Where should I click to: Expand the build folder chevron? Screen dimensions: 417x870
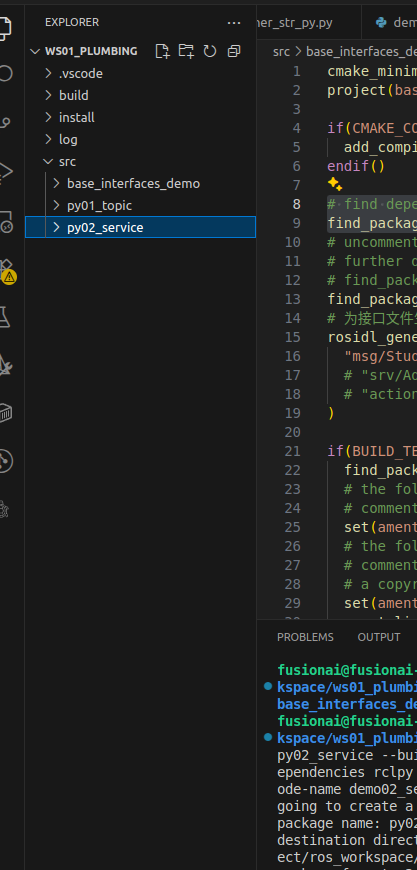coord(48,95)
